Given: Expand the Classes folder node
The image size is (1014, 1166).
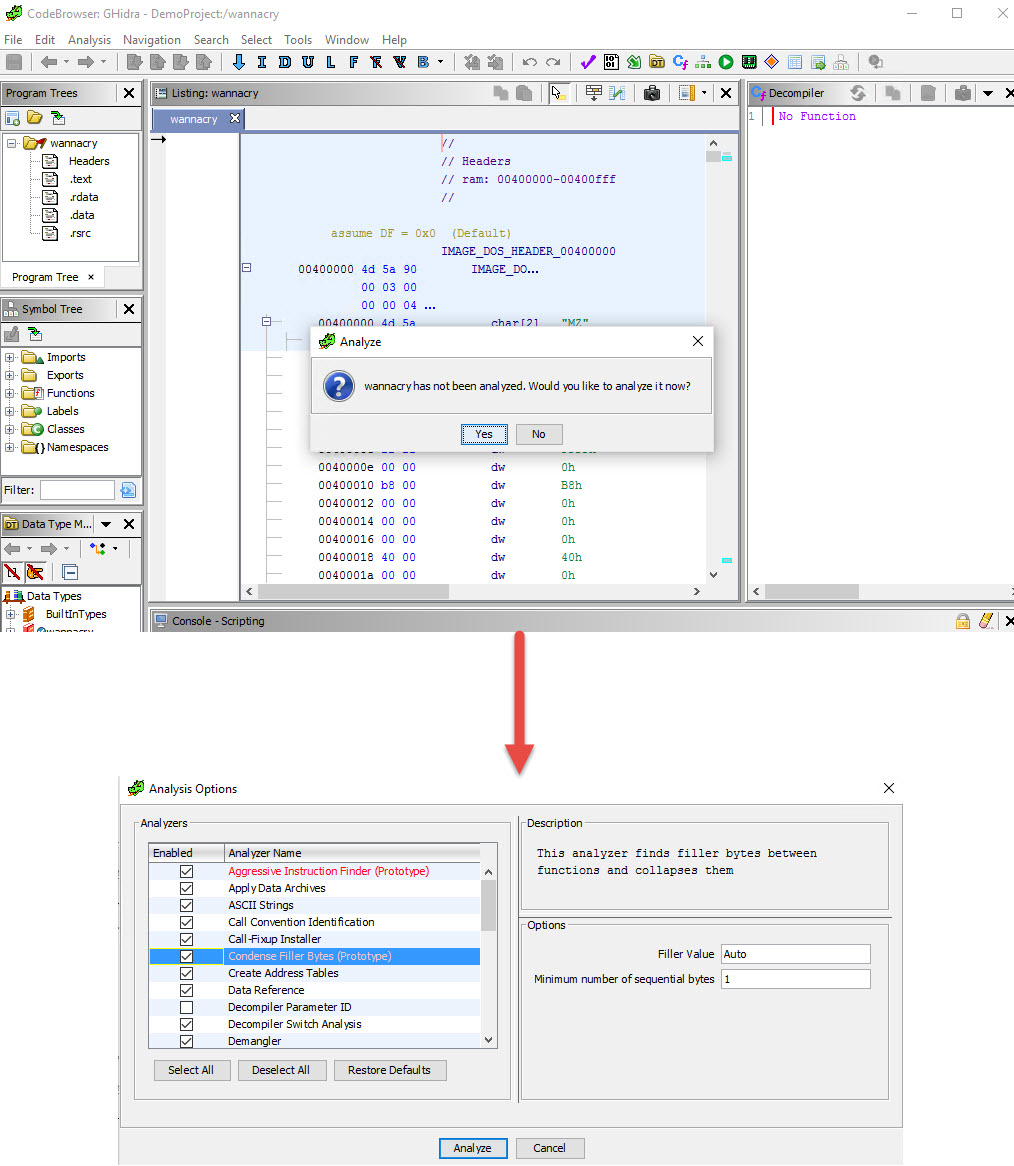Looking at the screenshot, I should [x=10, y=429].
